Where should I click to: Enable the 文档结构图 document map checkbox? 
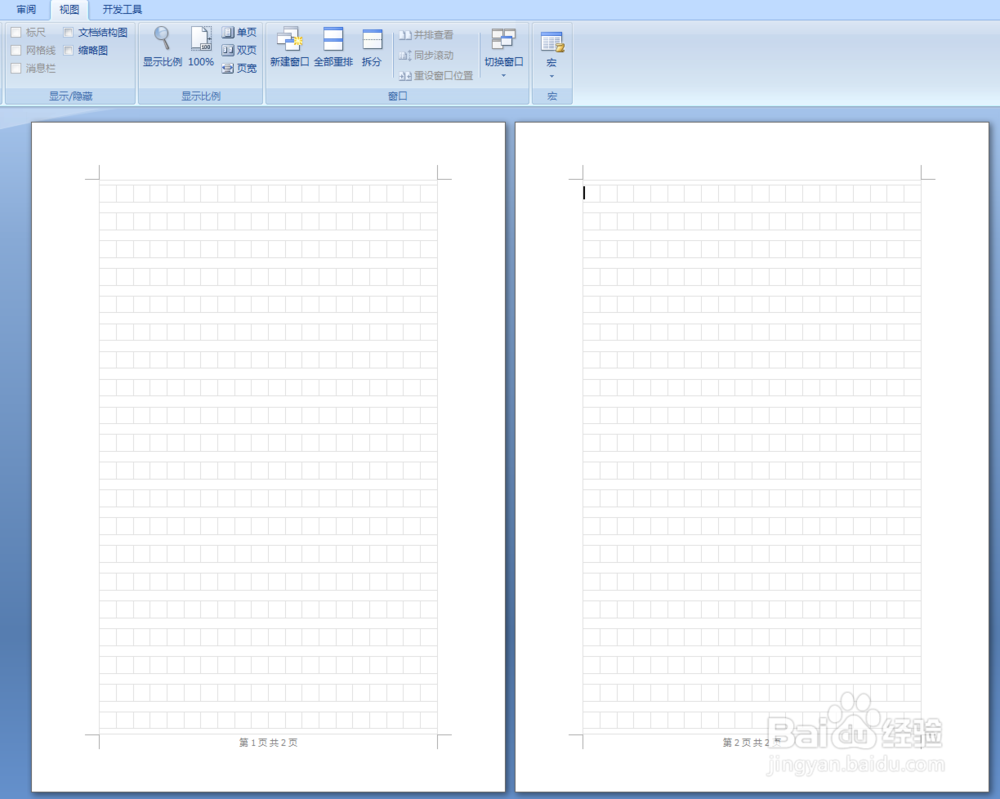click(68, 32)
